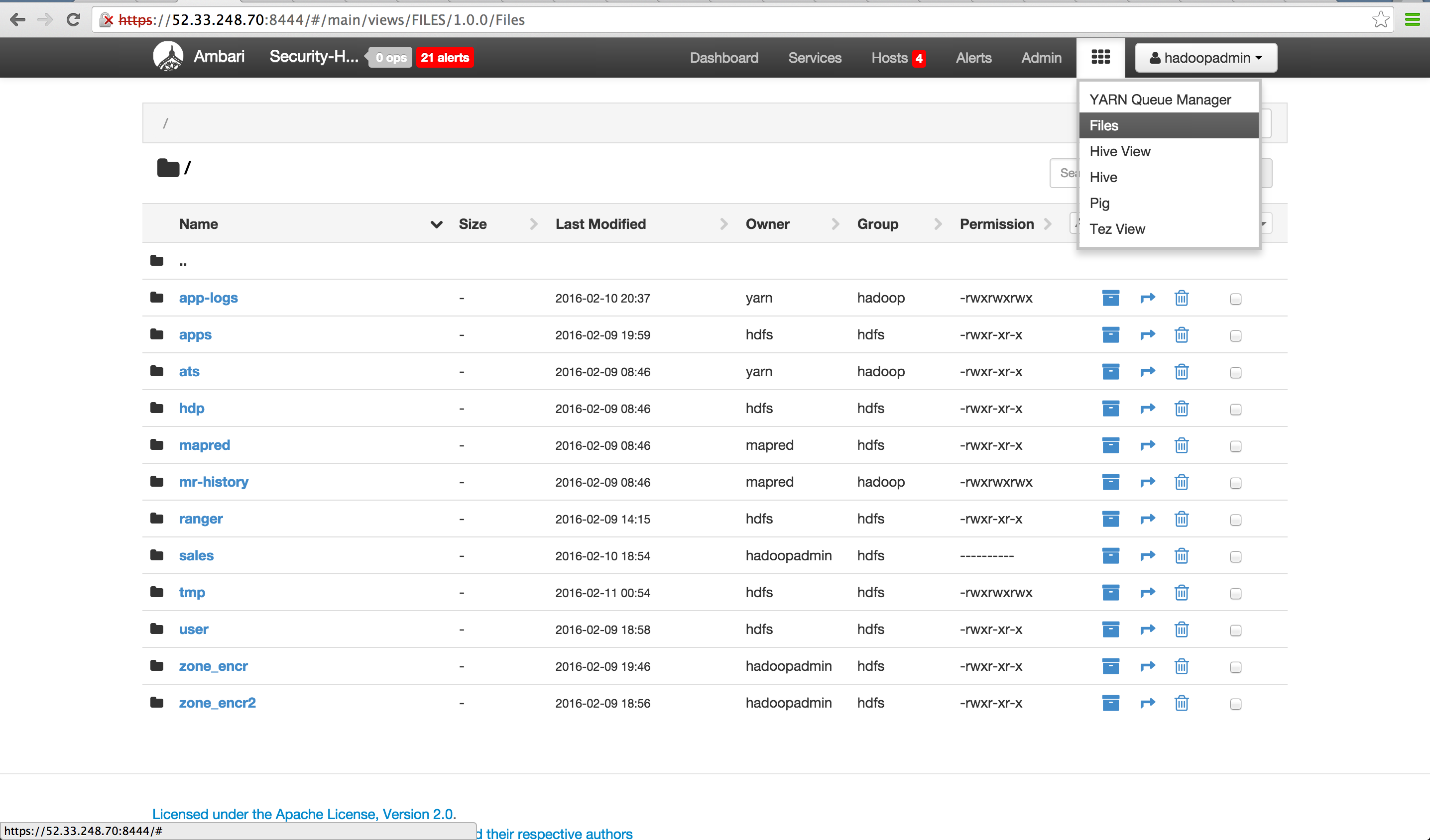
Task: Click move arrow in zone_encr2 row
Action: pyautogui.click(x=1147, y=703)
